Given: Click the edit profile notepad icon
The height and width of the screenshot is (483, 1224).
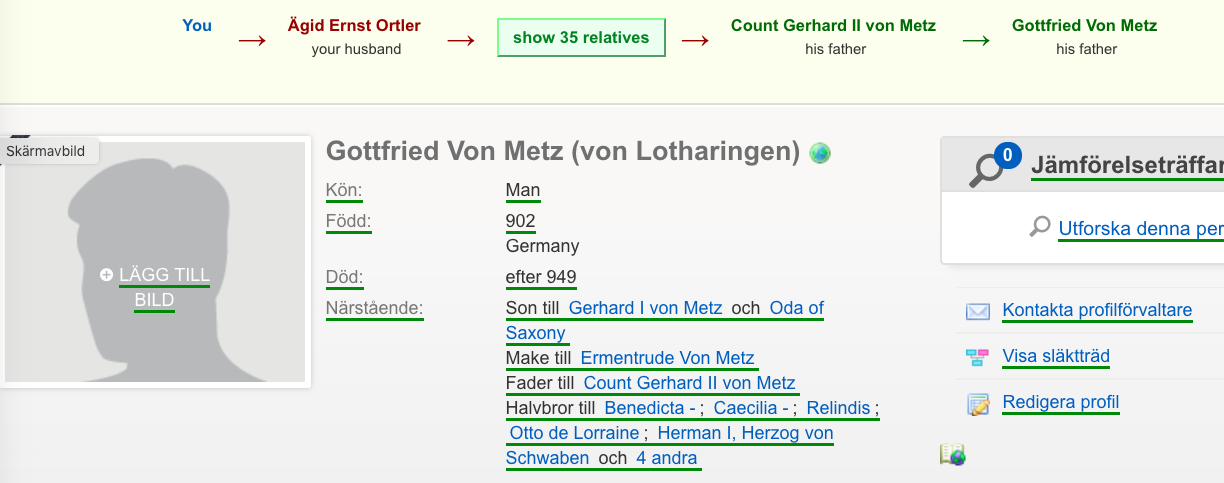Looking at the screenshot, I should click(x=977, y=404).
